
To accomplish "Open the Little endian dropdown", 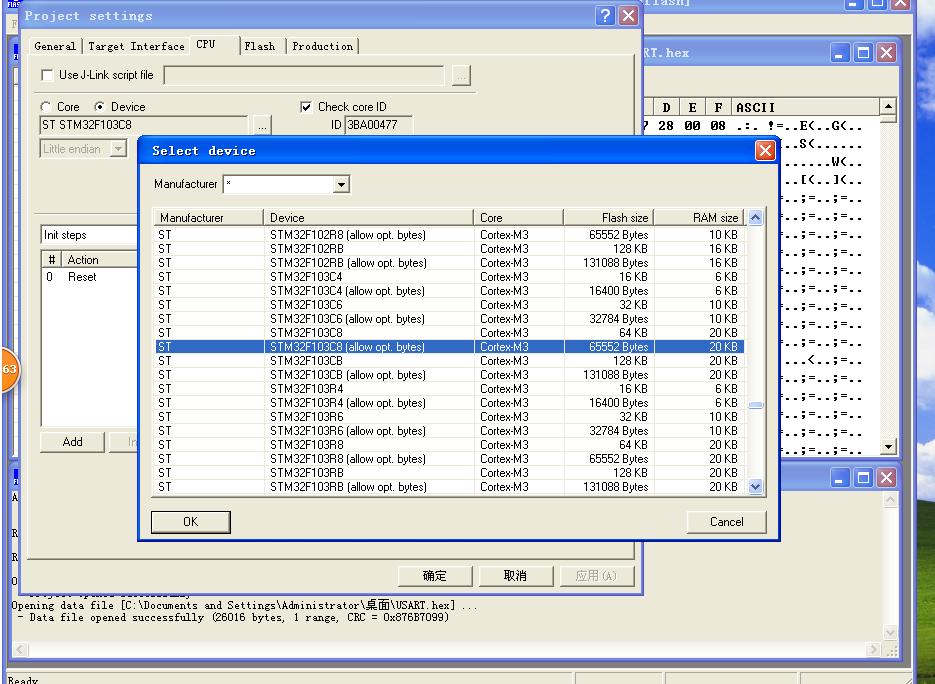I will coord(119,148).
